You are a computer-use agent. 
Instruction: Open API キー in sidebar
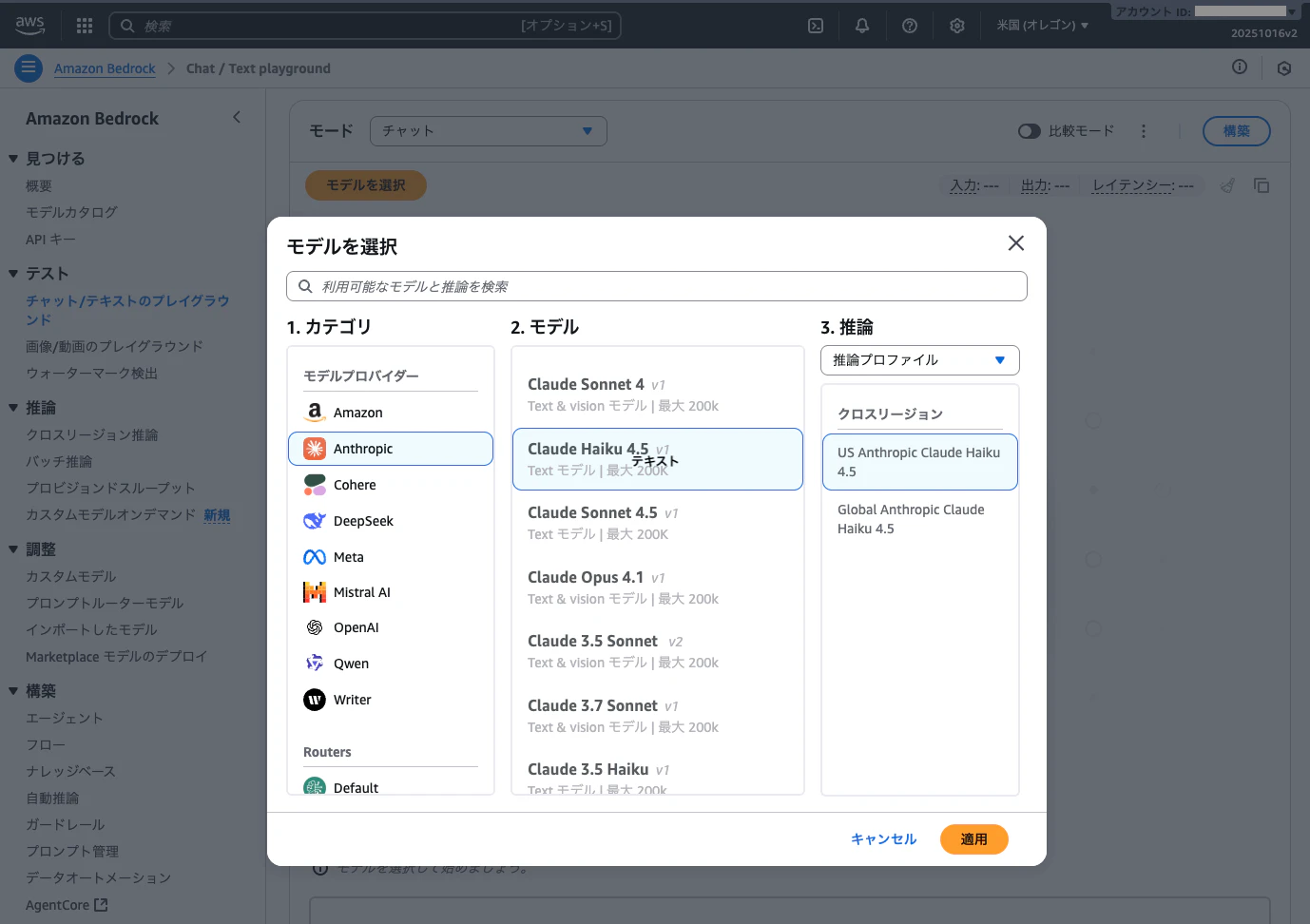(x=50, y=240)
